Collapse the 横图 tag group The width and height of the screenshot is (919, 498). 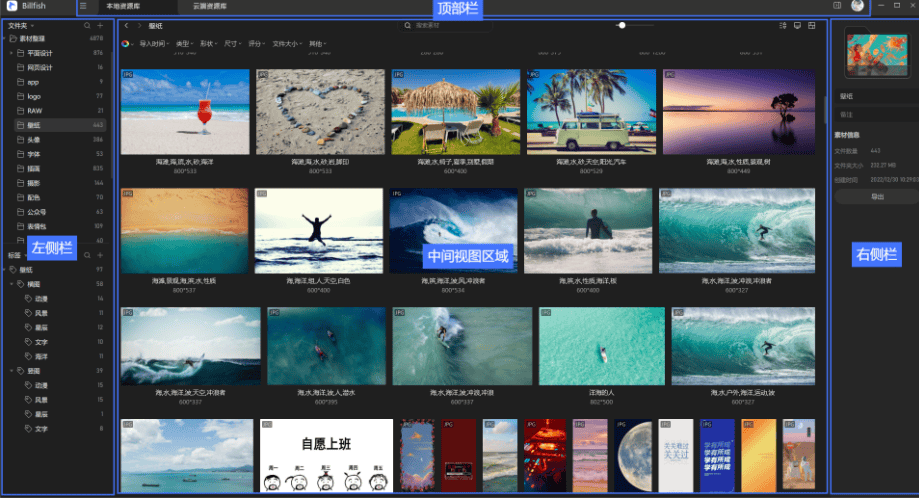point(11,284)
